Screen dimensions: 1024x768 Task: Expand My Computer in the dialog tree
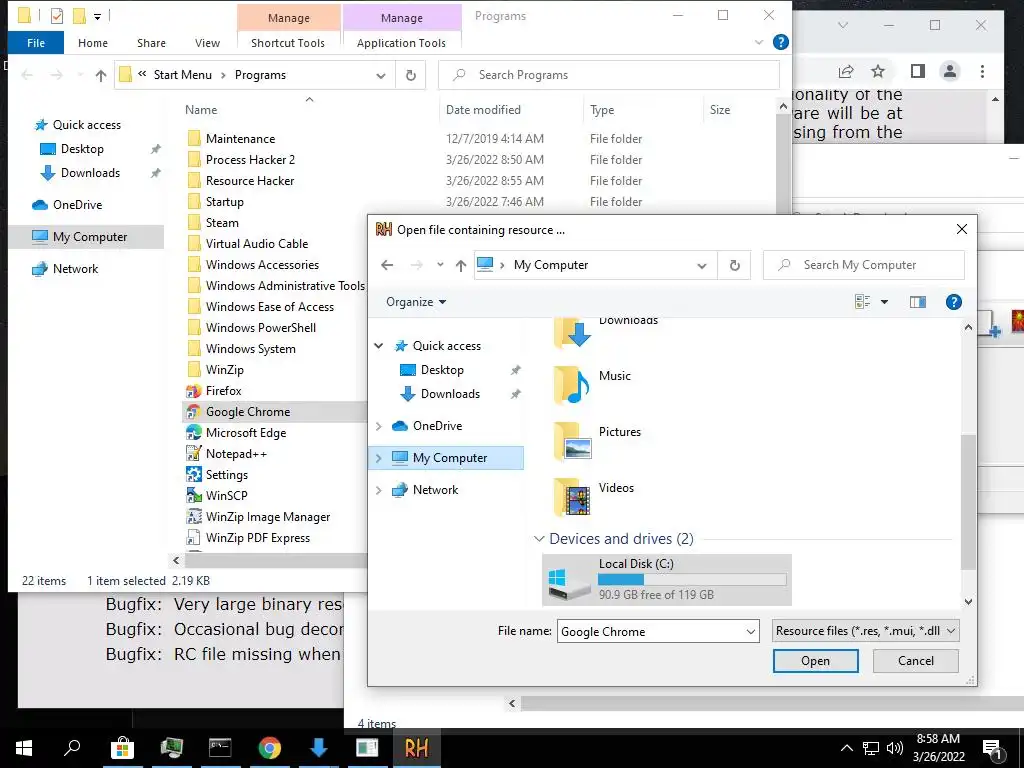tap(379, 458)
